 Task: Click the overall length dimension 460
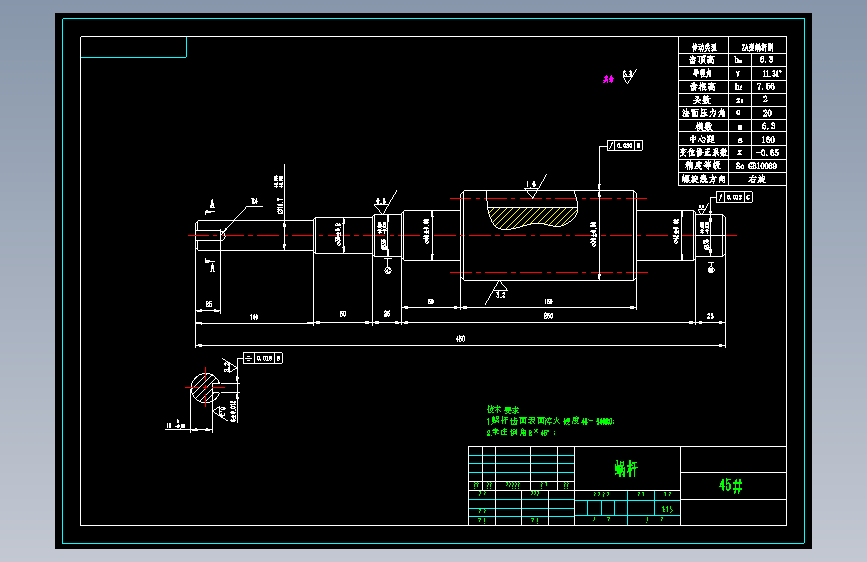[461, 339]
